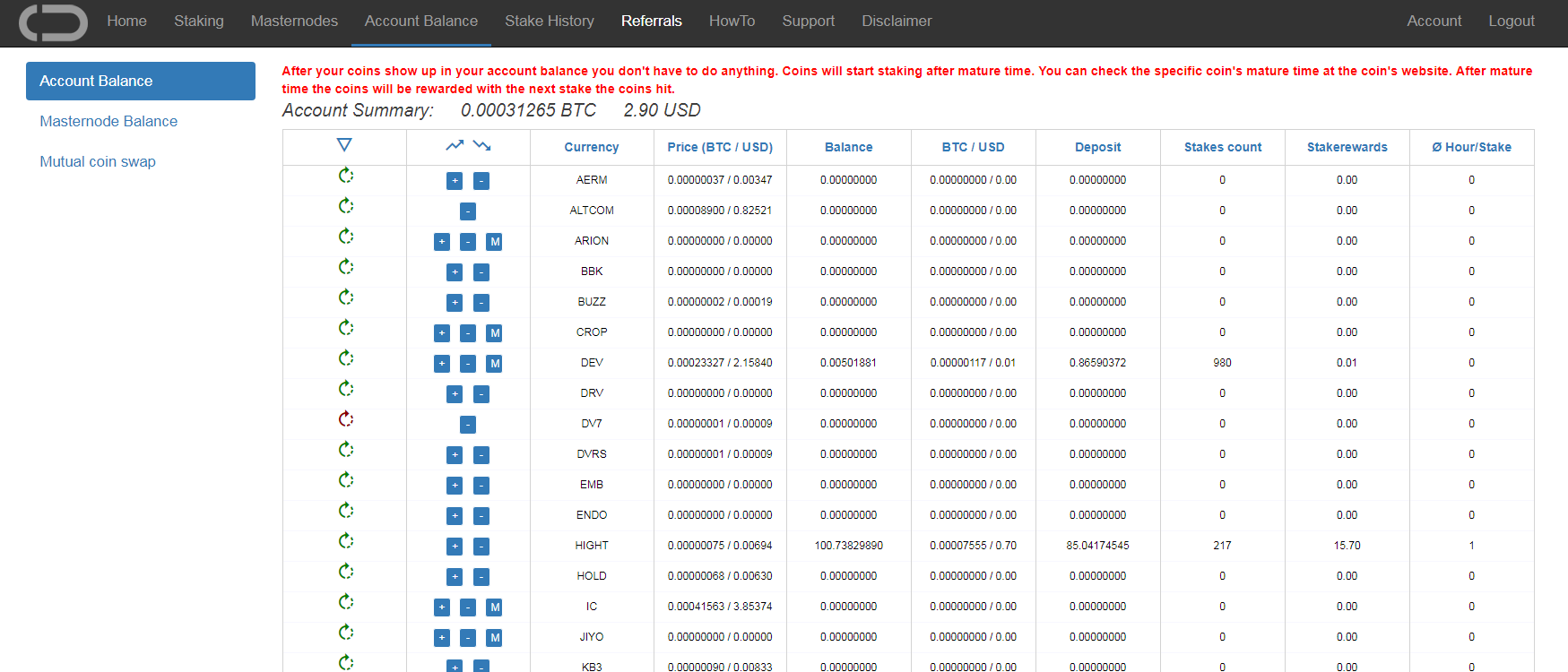Image resolution: width=1568 pixels, height=672 pixels.
Task: Click the plus button for DVRS
Action: 455,455
